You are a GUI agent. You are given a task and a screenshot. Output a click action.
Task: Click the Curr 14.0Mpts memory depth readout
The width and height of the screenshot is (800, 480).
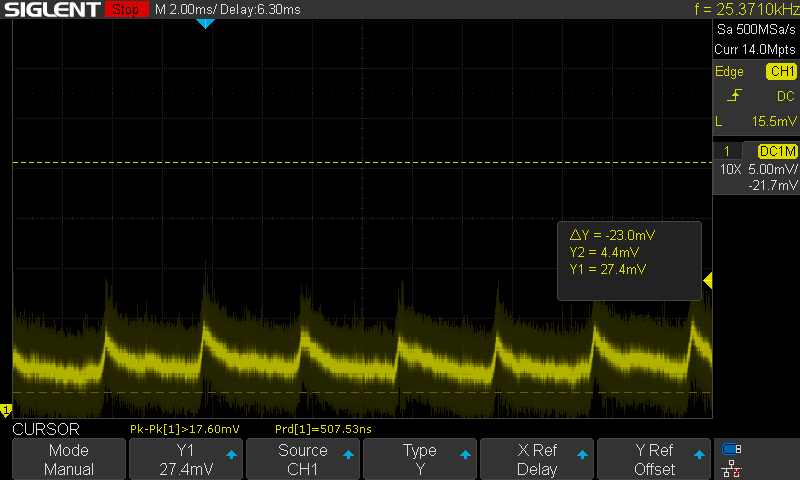click(x=755, y=49)
